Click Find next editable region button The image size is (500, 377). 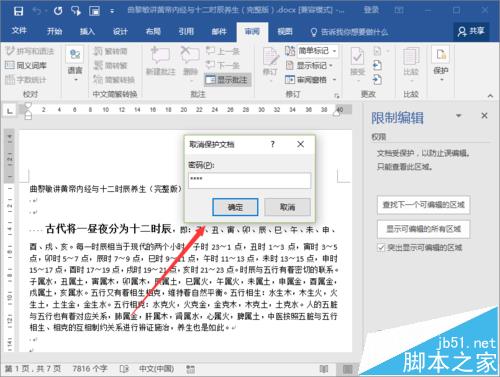coord(423,205)
